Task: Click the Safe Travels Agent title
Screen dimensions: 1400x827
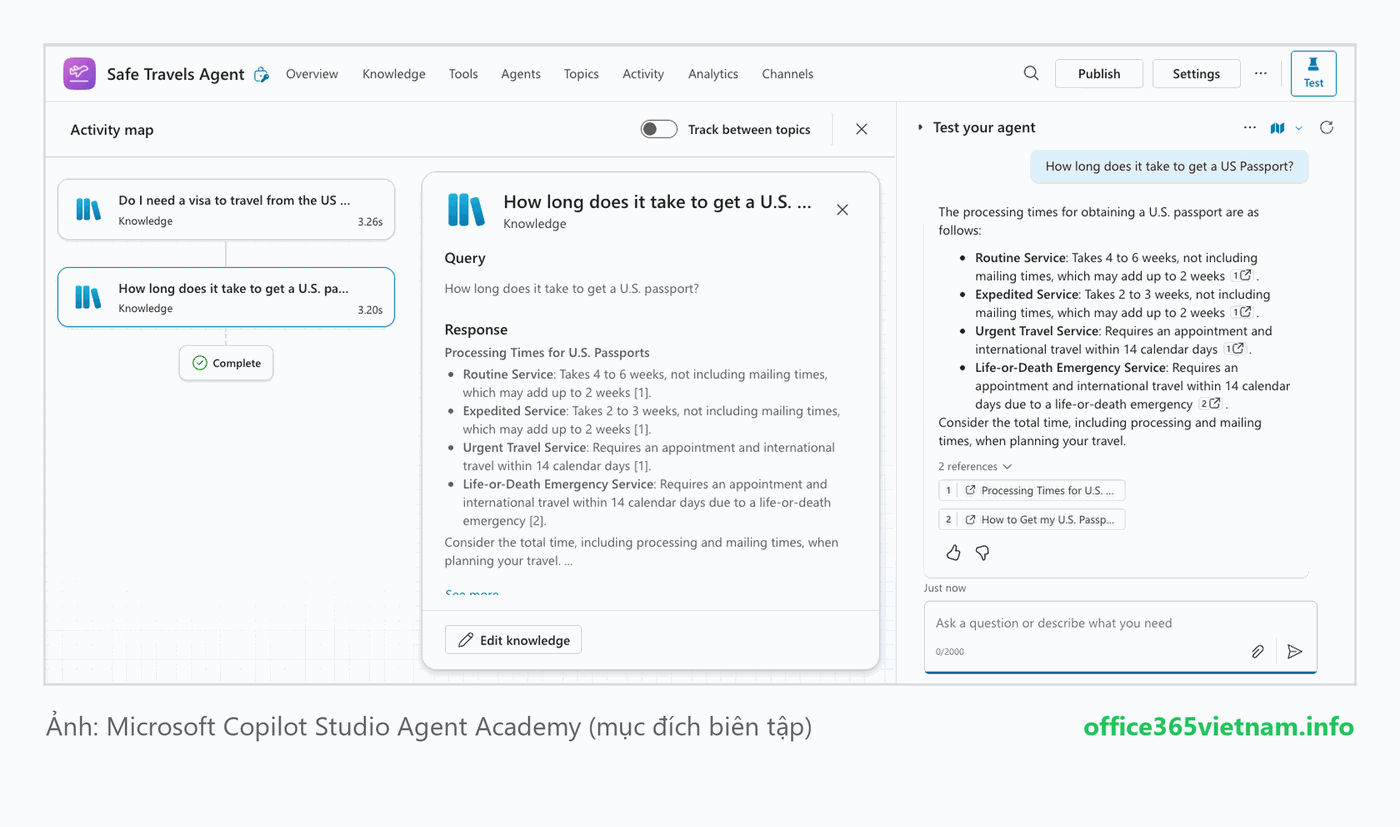Action: pos(176,74)
